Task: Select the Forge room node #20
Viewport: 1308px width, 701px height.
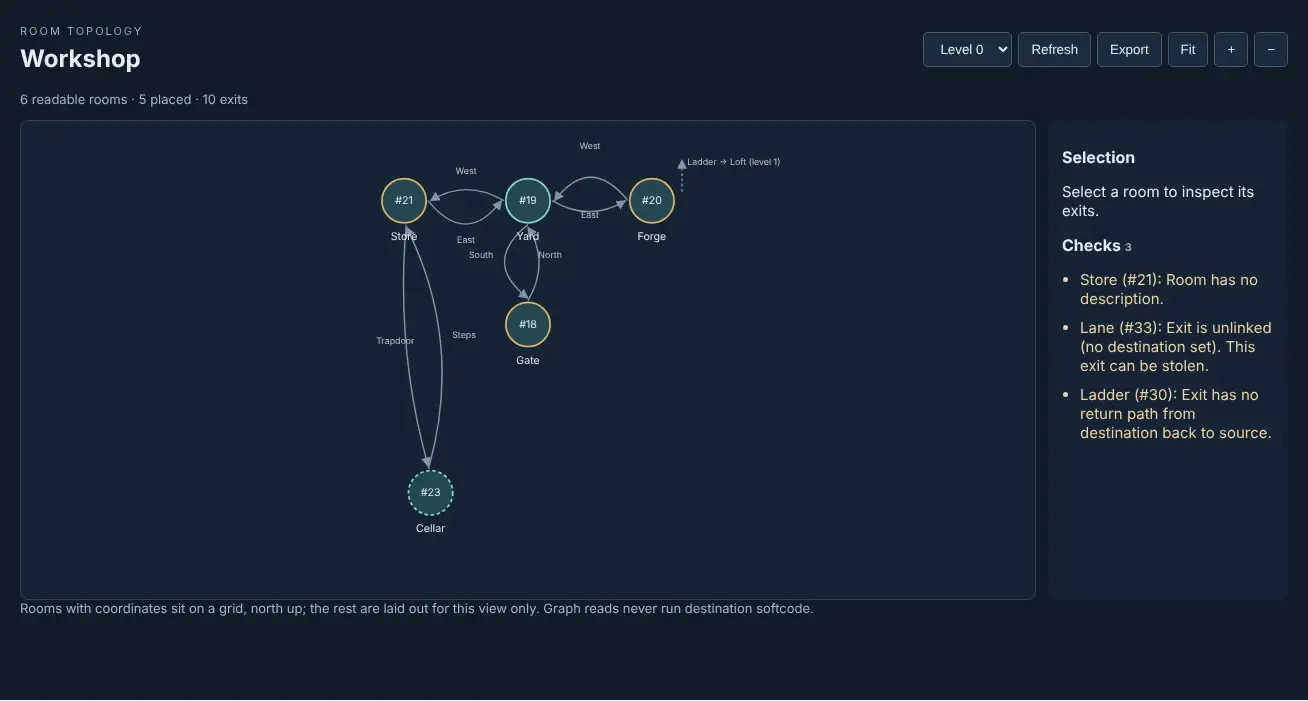Action: 652,201
